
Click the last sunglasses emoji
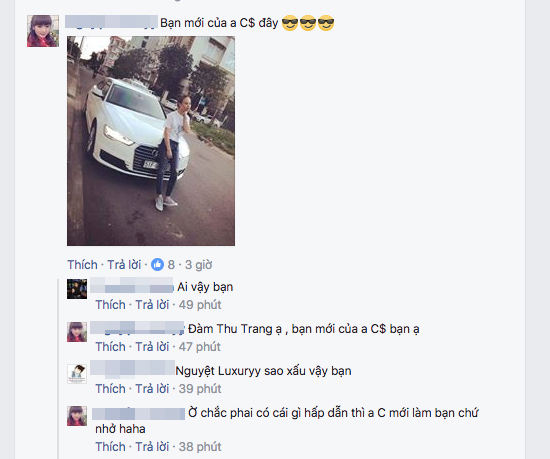click(x=326, y=23)
